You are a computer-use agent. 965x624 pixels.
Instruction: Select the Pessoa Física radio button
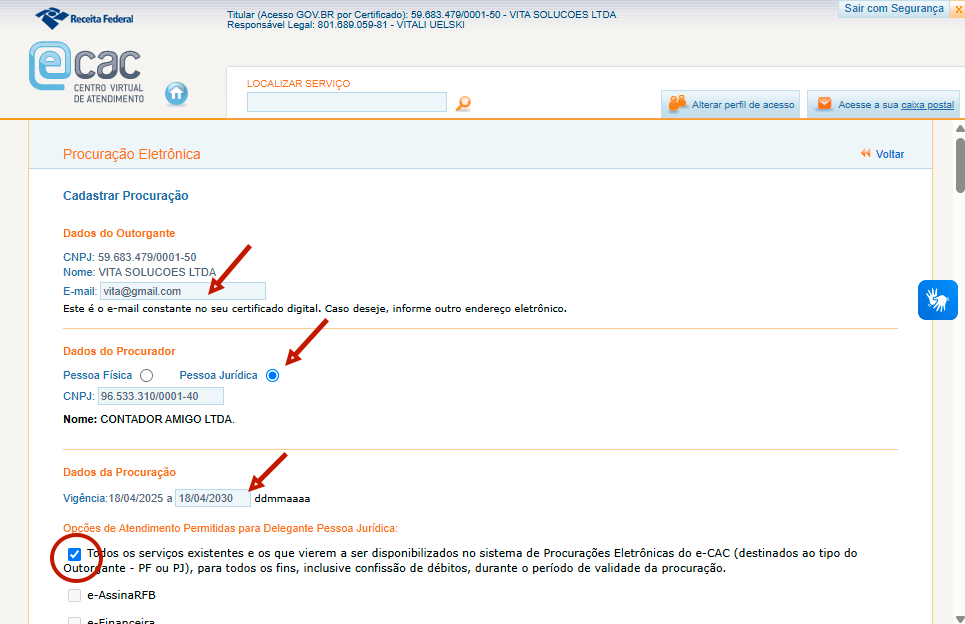click(147, 375)
